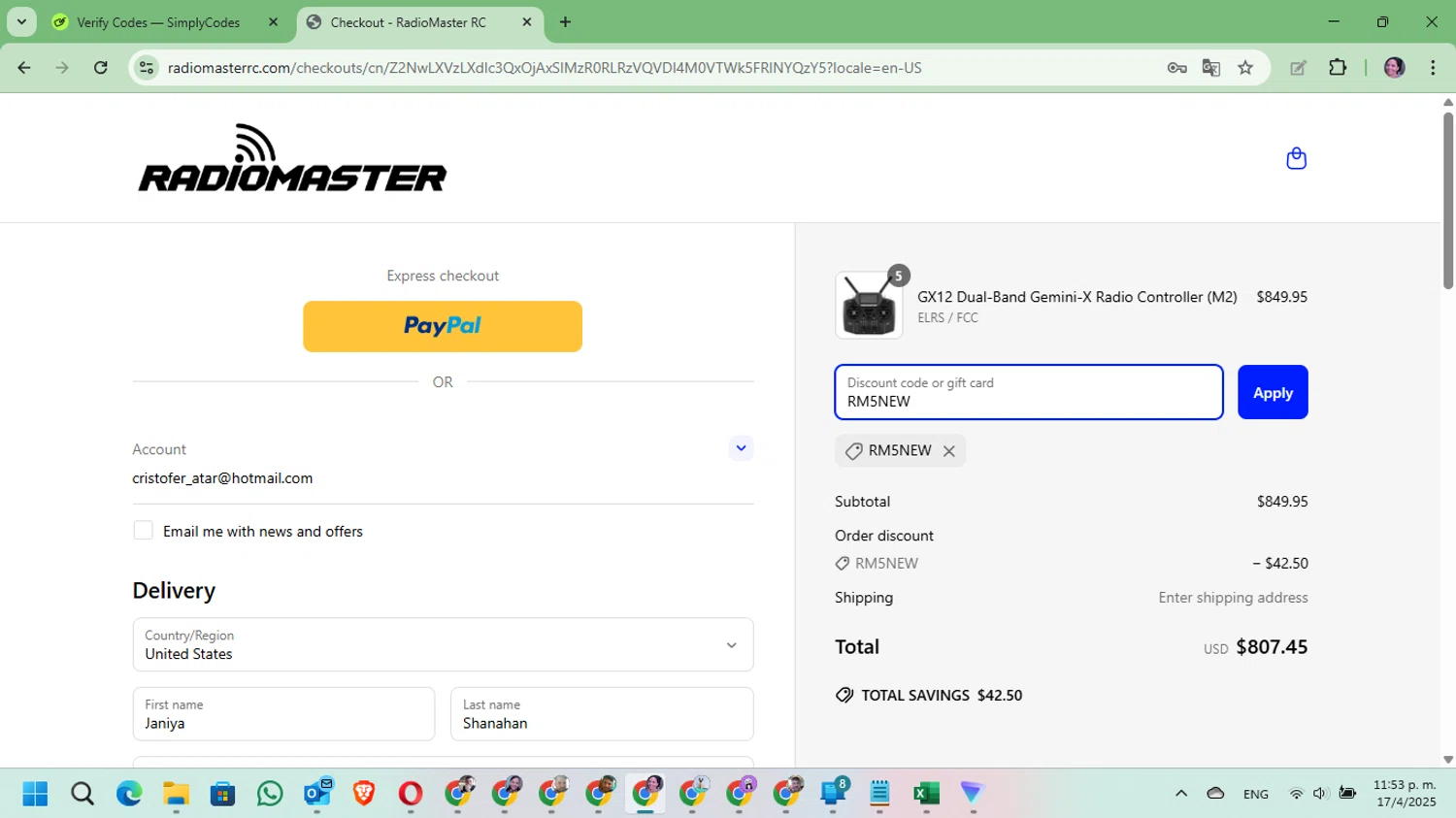The image size is (1456, 818).
Task: Click the page vertical scrollbar
Action: click(1448, 201)
